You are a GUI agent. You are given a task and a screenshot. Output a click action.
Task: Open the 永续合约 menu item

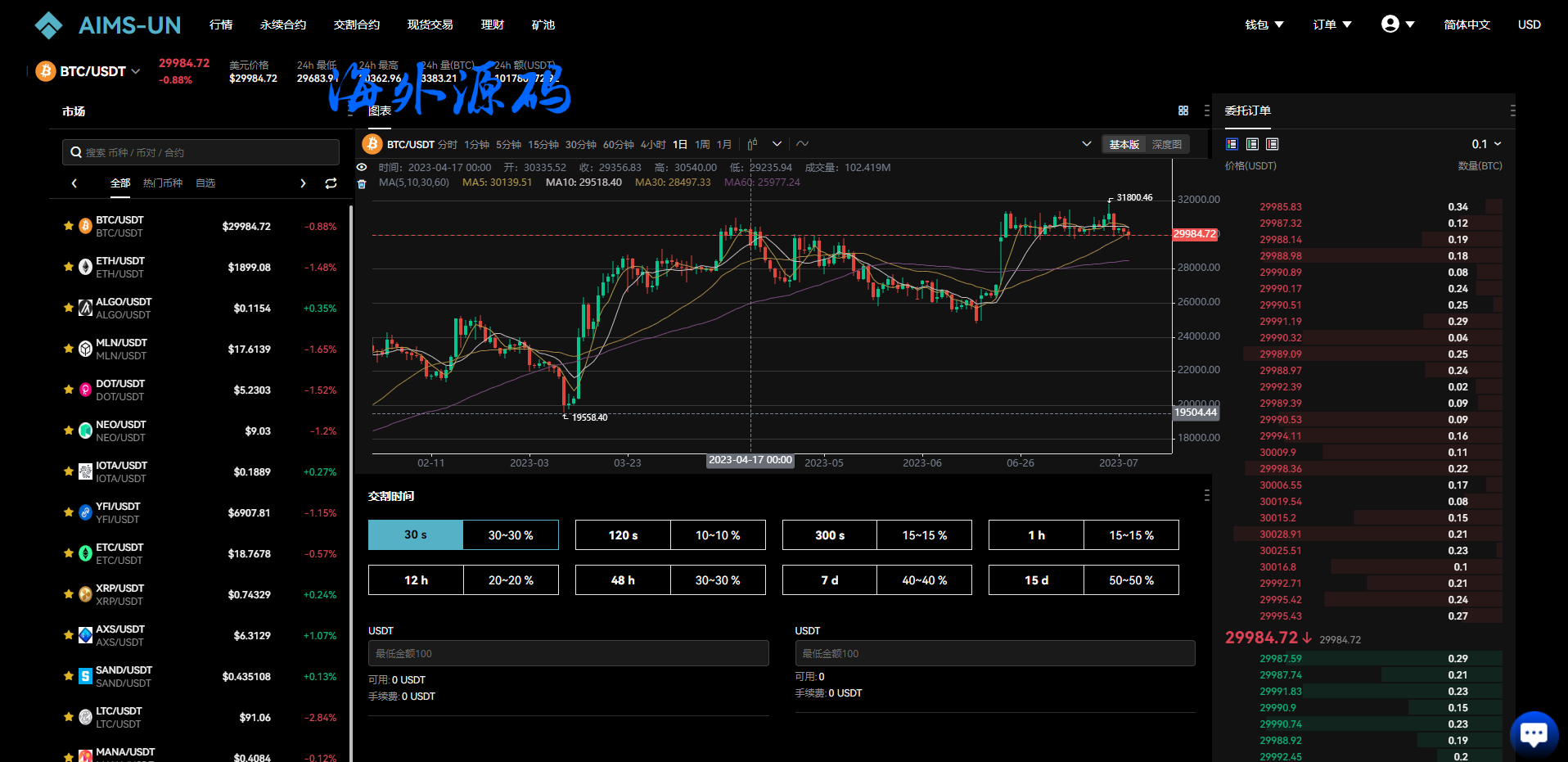click(283, 25)
